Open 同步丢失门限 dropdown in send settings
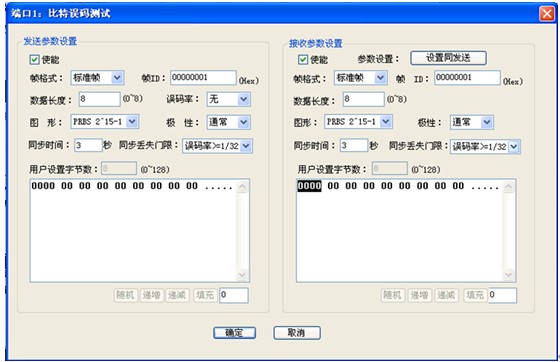Viewport: 560px width, 362px height. (x=218, y=146)
